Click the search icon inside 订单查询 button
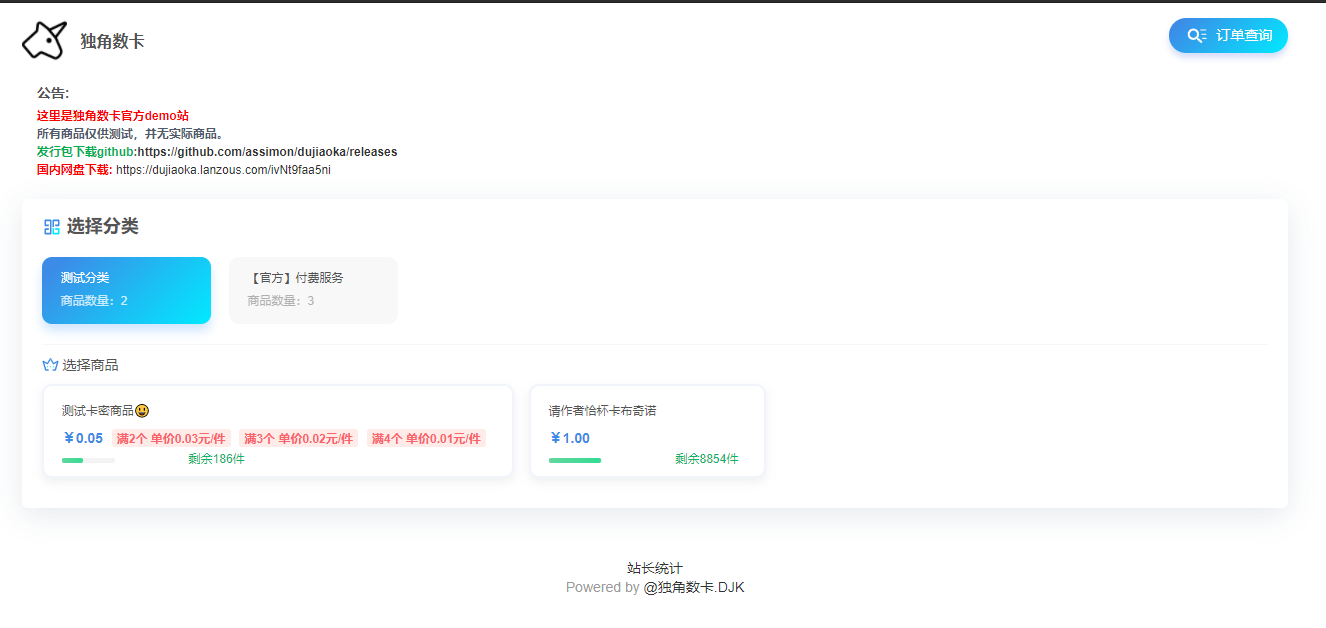Viewport: 1326px width, 628px height. pos(1196,34)
